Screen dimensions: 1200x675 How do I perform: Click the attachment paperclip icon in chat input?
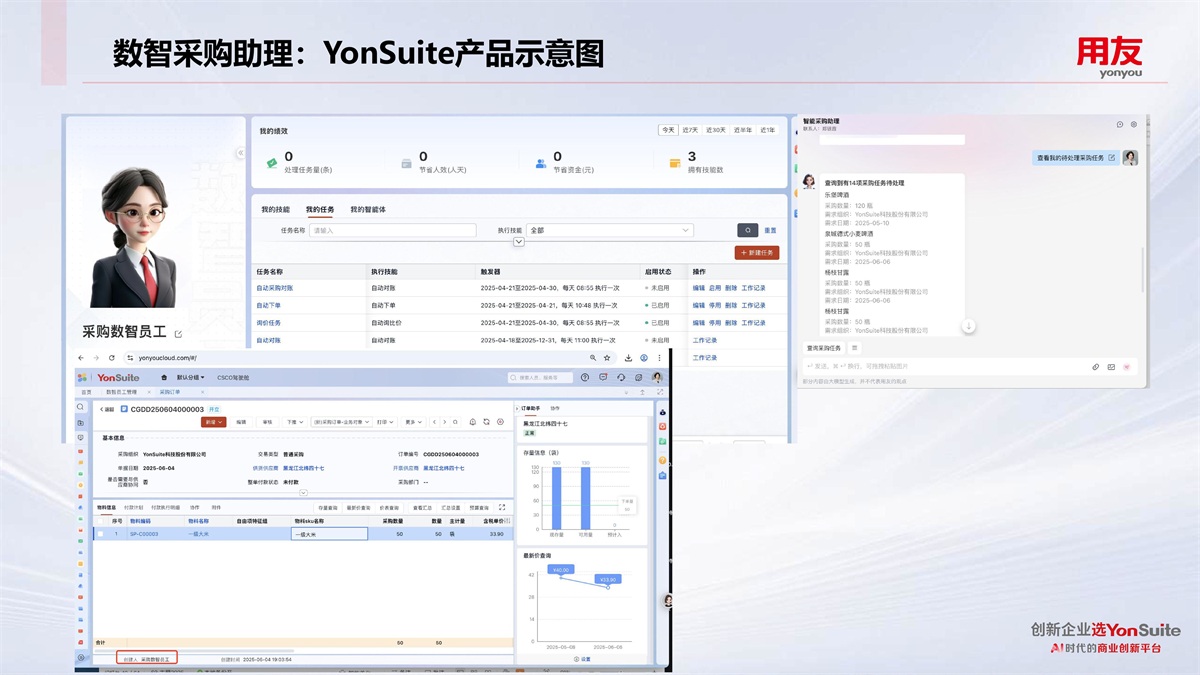click(1096, 367)
